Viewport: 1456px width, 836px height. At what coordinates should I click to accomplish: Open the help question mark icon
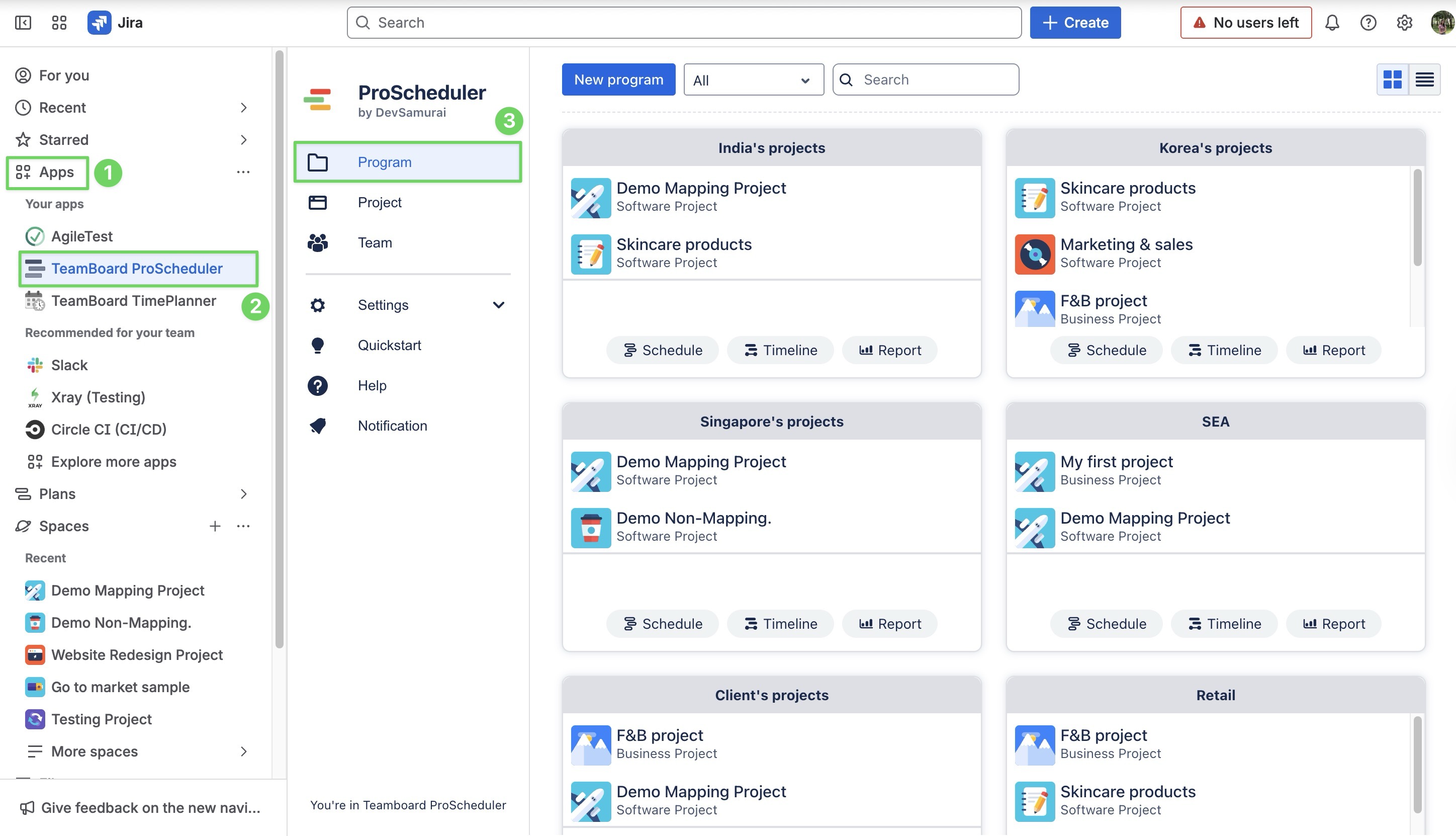[x=1368, y=23]
